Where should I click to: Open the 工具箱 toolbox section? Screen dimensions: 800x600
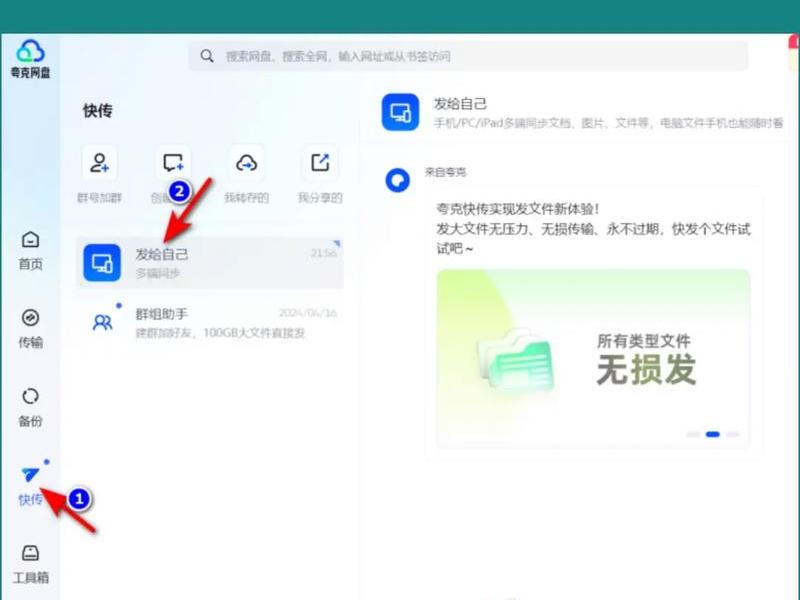(30, 563)
